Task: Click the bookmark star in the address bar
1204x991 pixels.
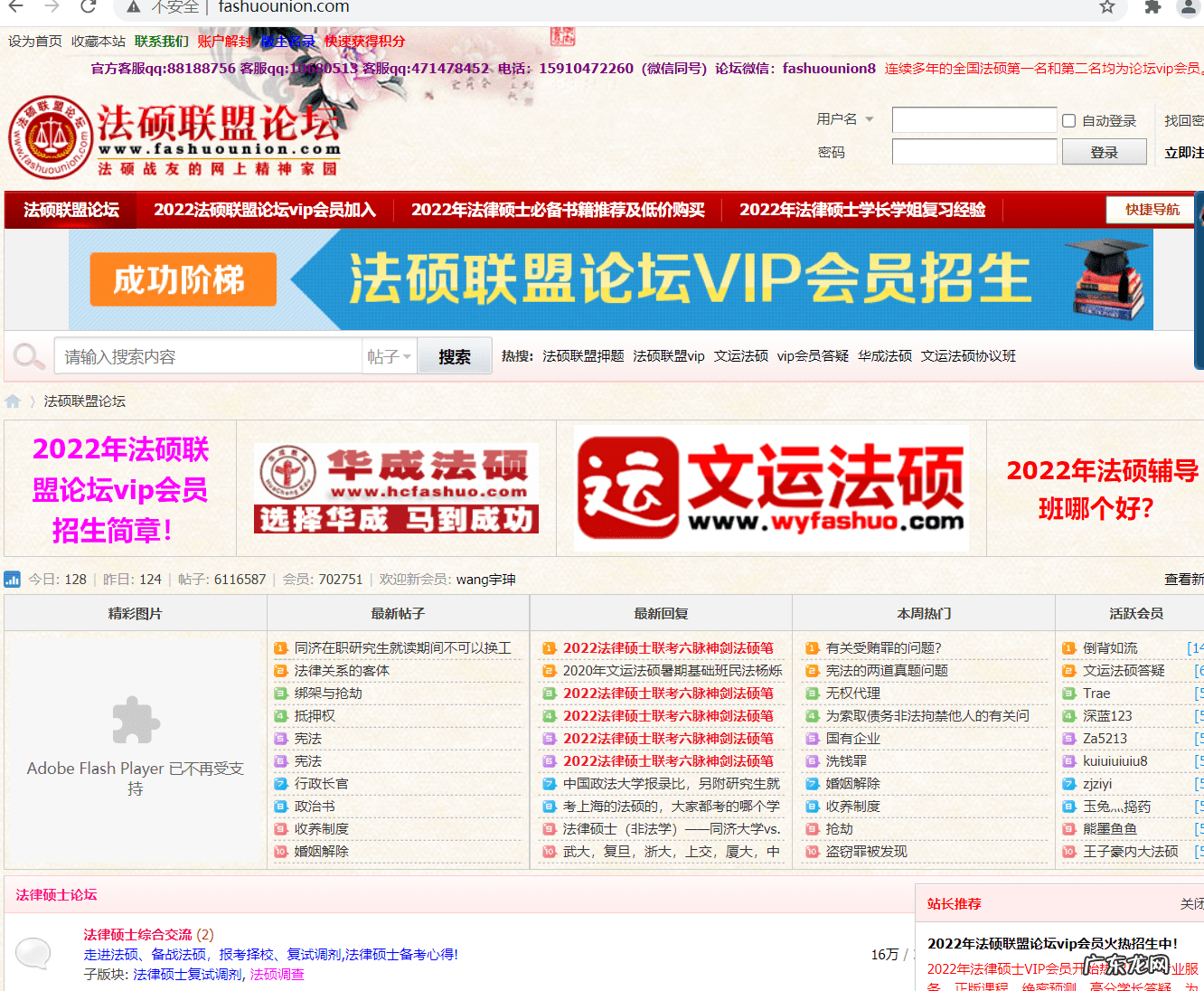Action: (x=1107, y=7)
